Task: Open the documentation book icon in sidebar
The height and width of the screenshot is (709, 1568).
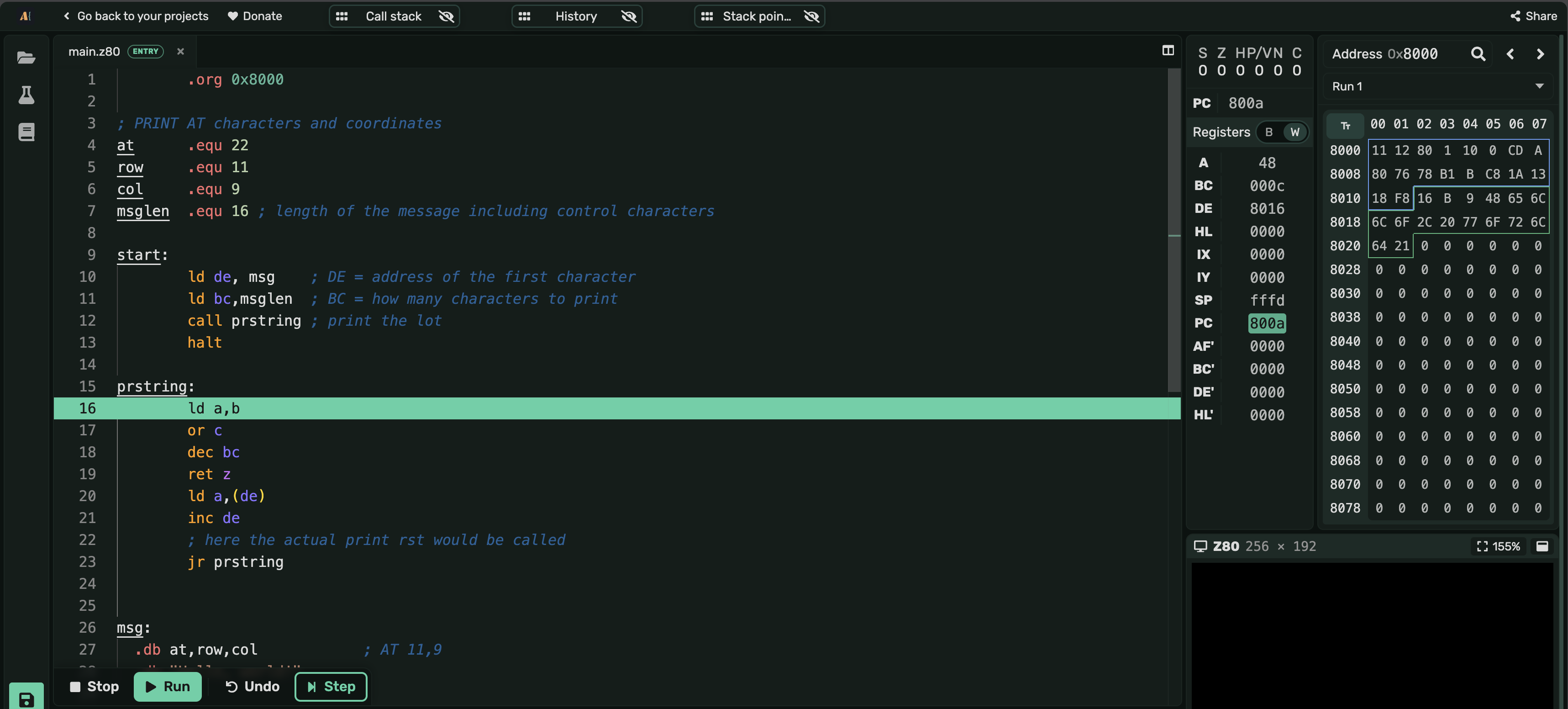Action: (x=26, y=132)
